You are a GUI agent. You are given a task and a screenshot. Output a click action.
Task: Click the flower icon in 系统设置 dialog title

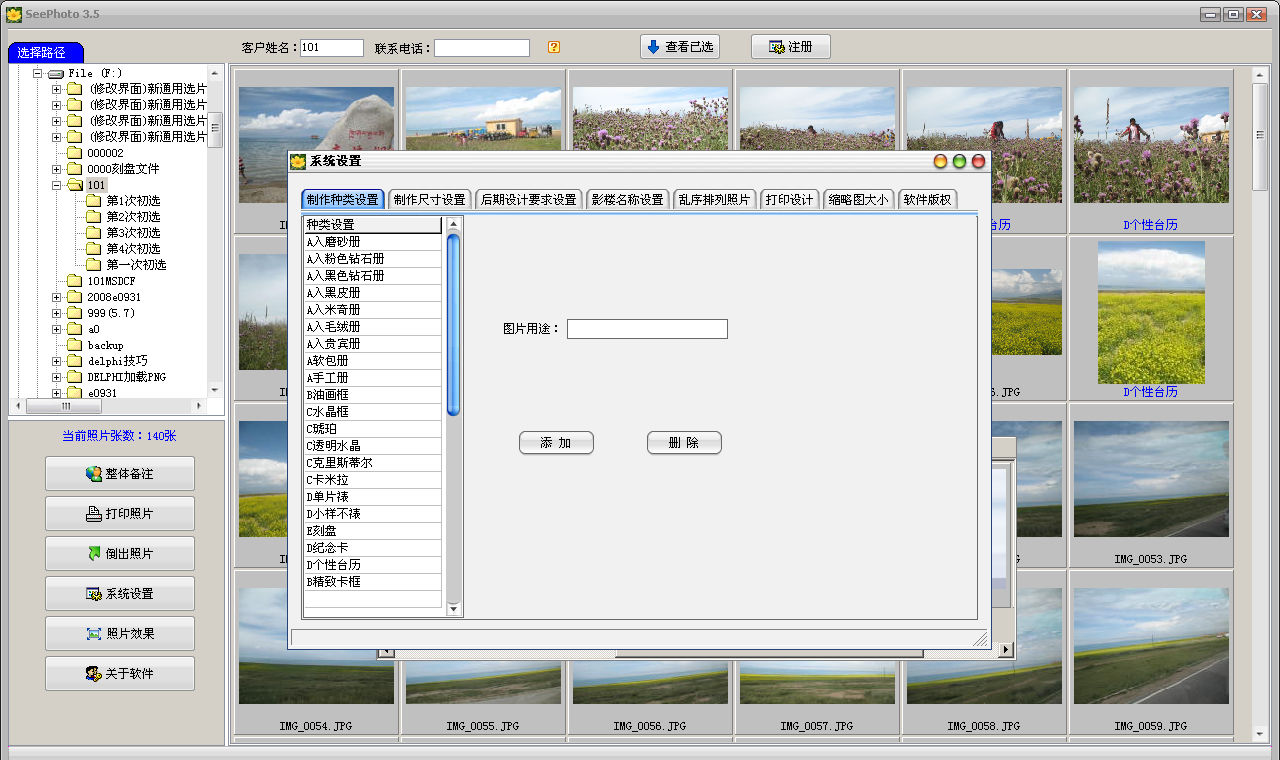298,161
